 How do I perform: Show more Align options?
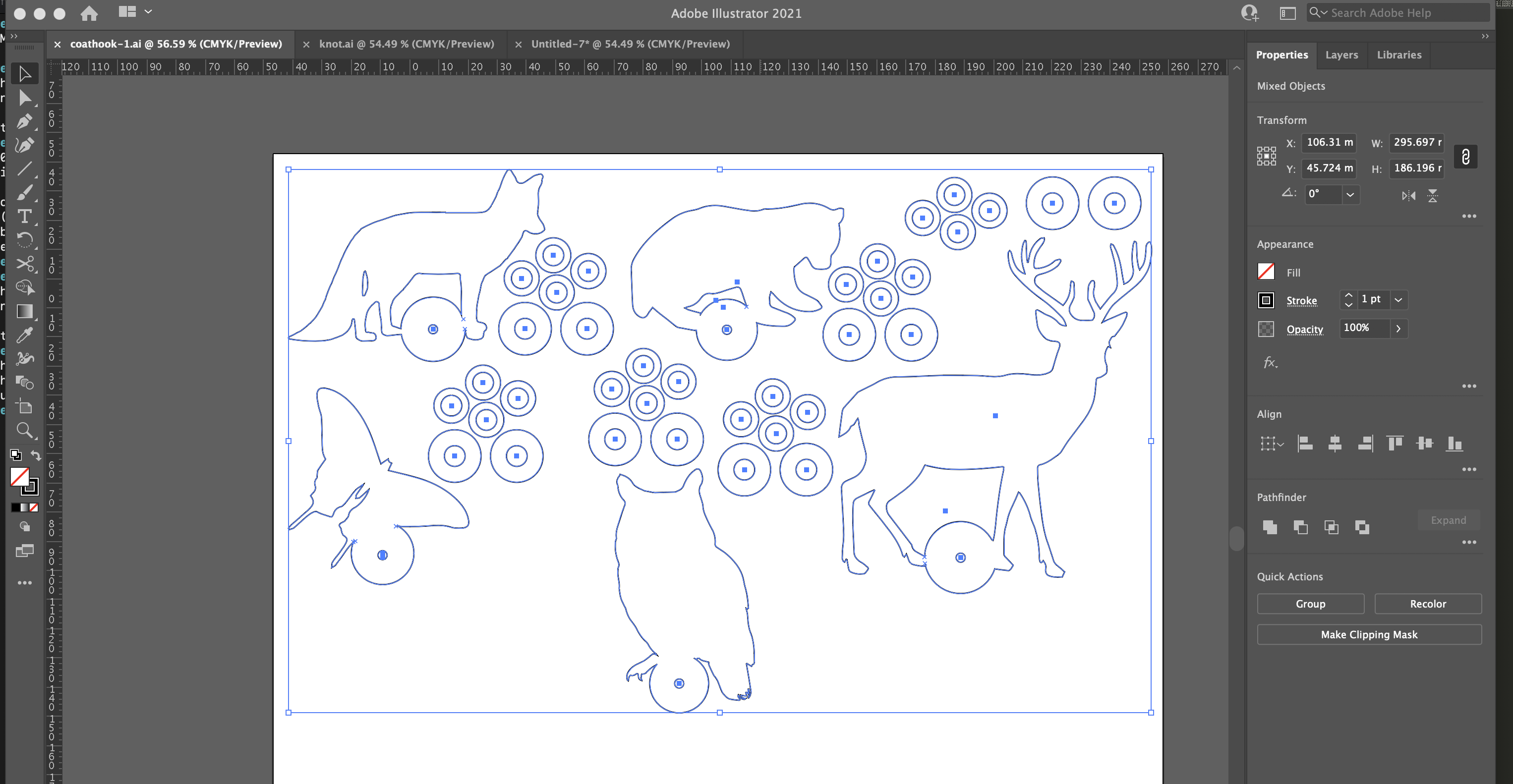(1468, 469)
